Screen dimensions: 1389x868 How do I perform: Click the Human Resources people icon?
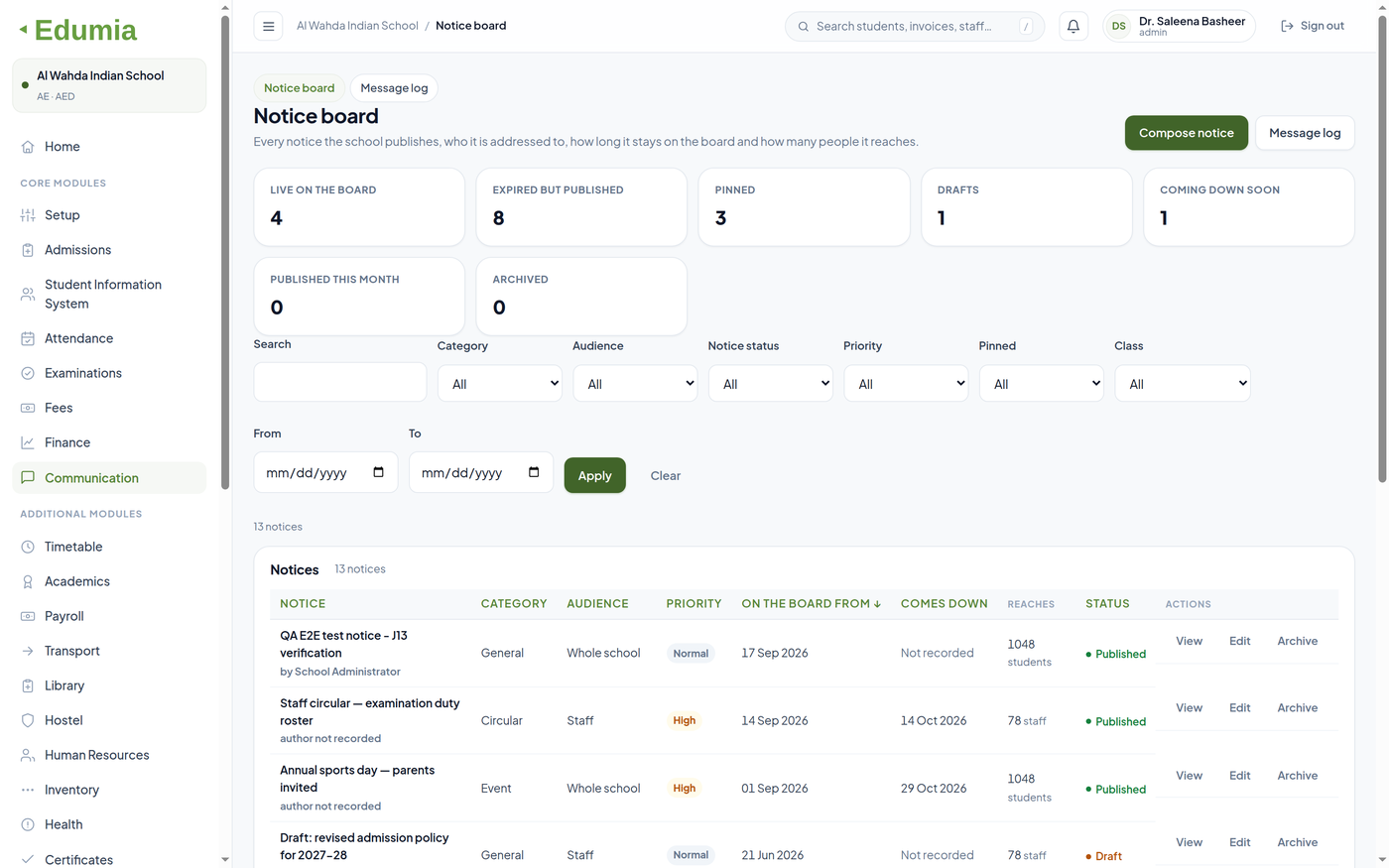pos(28,755)
